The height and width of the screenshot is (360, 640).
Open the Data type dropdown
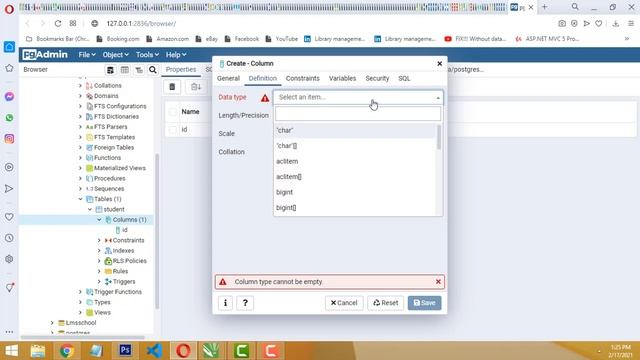[358, 97]
